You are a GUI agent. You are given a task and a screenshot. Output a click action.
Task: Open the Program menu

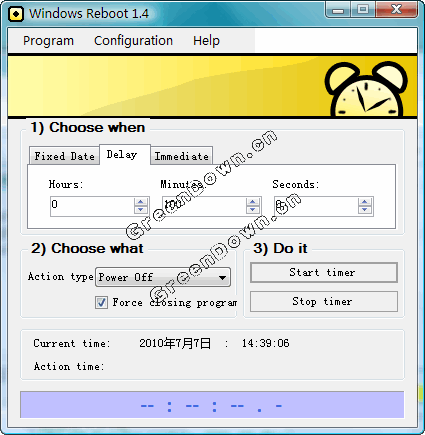pos(48,41)
